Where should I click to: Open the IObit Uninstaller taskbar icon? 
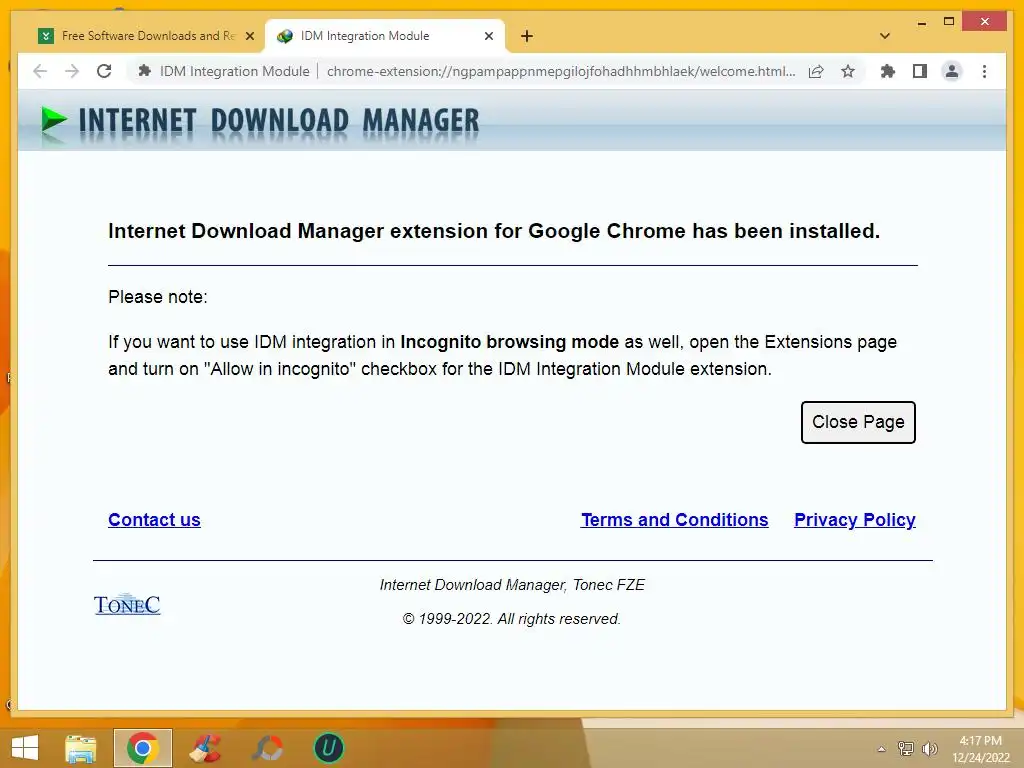click(x=328, y=748)
